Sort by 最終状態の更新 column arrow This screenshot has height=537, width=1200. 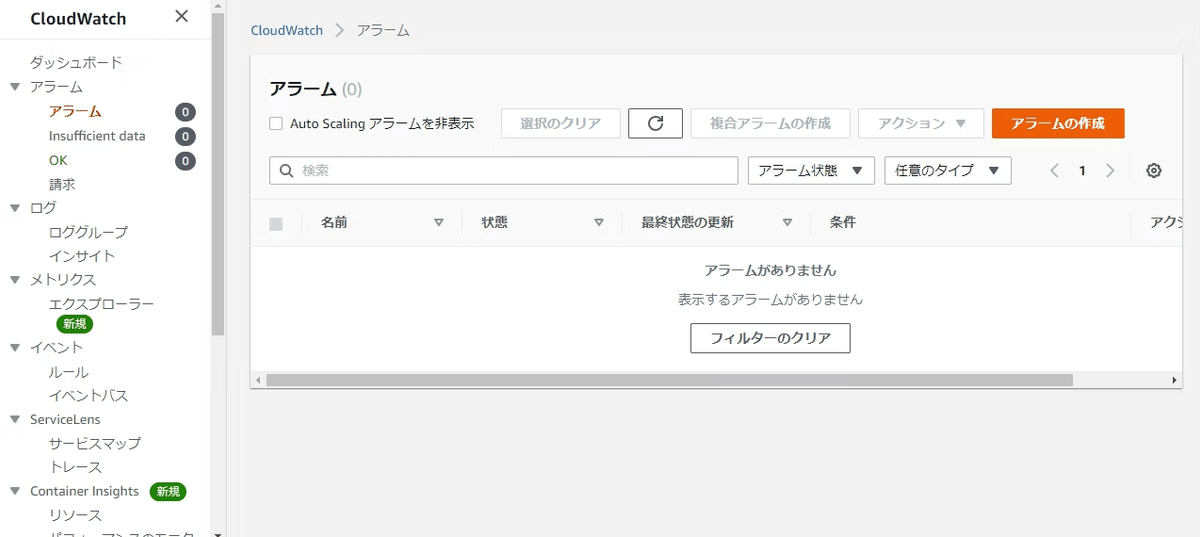click(787, 222)
